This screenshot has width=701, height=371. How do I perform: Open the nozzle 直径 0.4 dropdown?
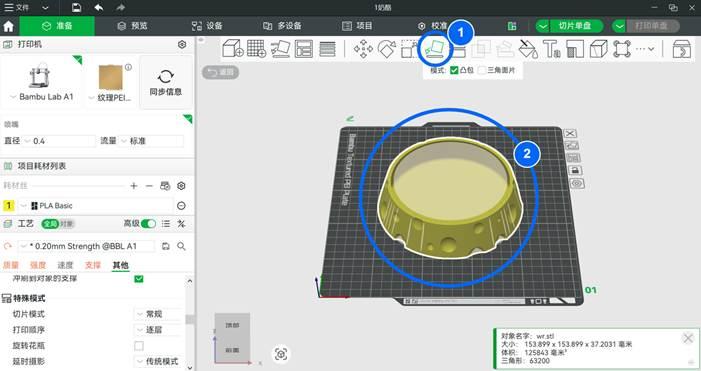click(59, 141)
